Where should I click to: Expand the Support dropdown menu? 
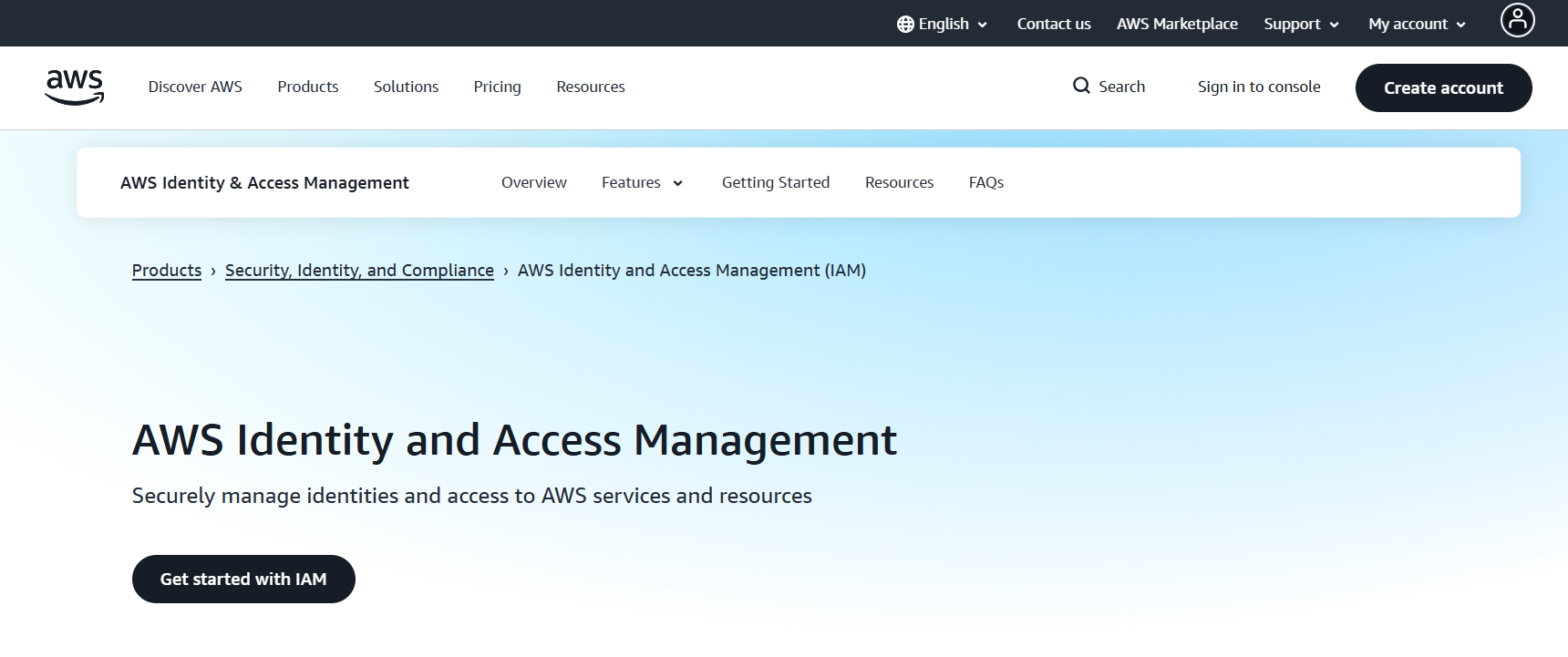point(1301,24)
